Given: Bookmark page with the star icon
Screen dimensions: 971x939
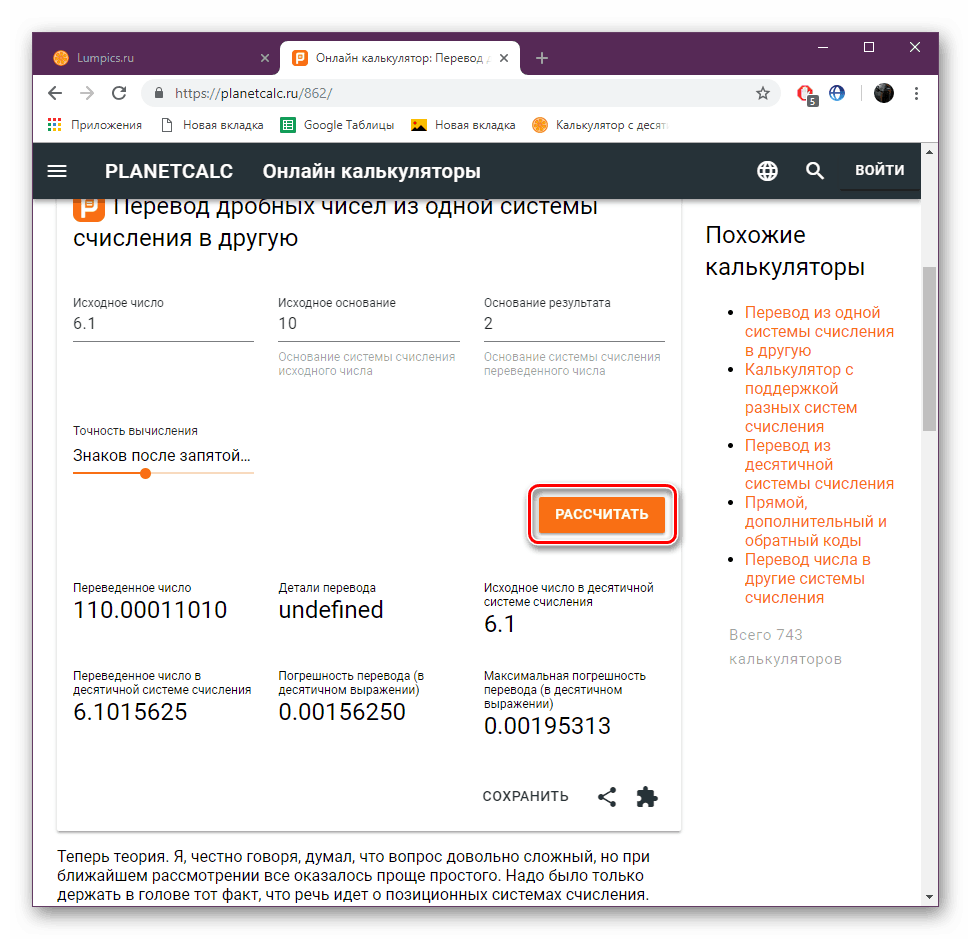Looking at the screenshot, I should tap(763, 94).
